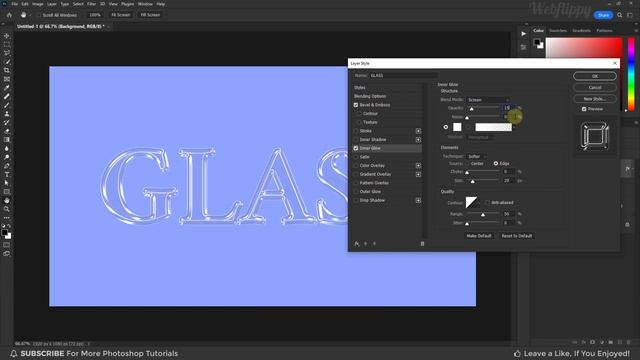Uncheck the Inner Glow checkbox
This screenshot has height=360, width=640.
pos(356,148)
